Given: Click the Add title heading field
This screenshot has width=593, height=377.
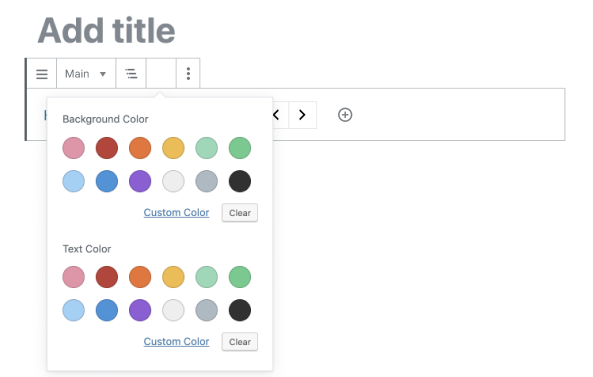Looking at the screenshot, I should tap(106, 31).
